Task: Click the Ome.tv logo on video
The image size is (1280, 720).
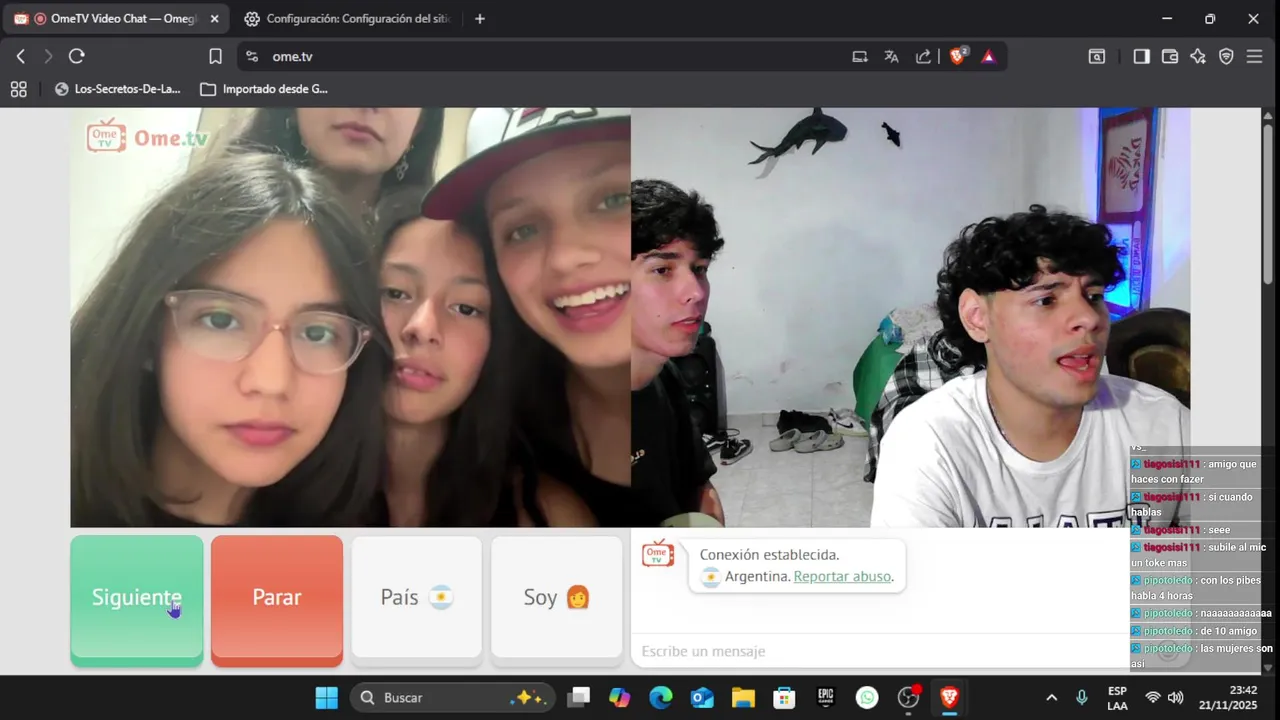Action: click(147, 137)
